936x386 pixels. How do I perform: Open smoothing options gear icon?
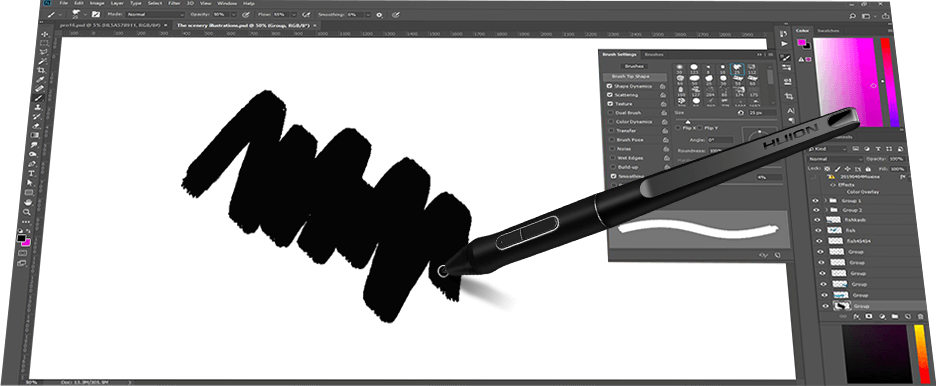pos(379,15)
